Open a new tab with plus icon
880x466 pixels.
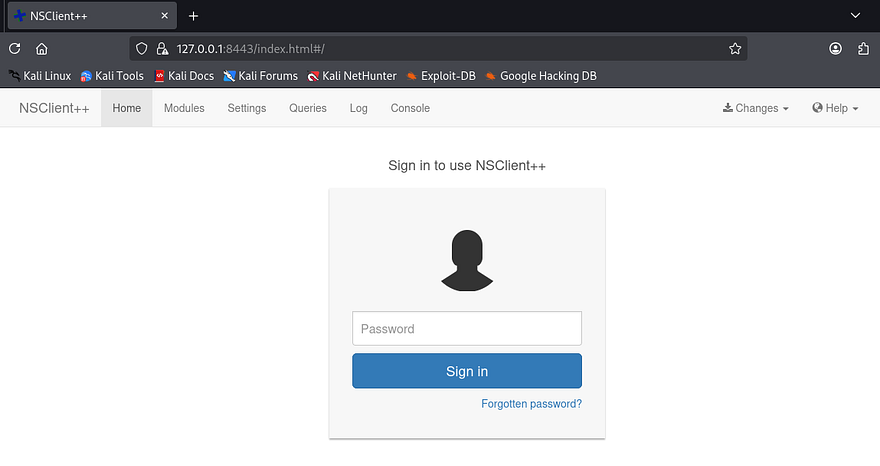[x=193, y=16]
